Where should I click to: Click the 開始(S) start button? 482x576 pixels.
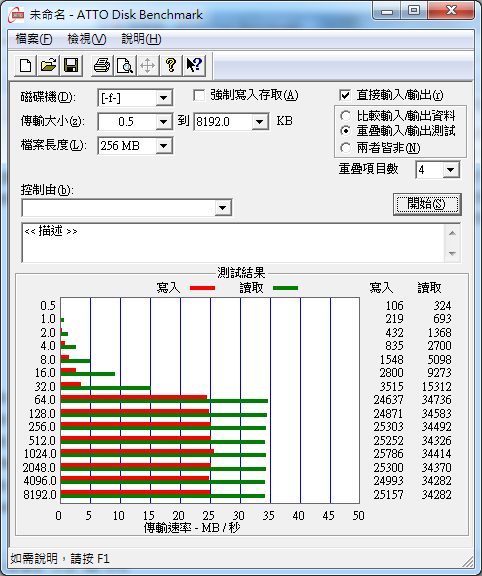click(x=427, y=204)
